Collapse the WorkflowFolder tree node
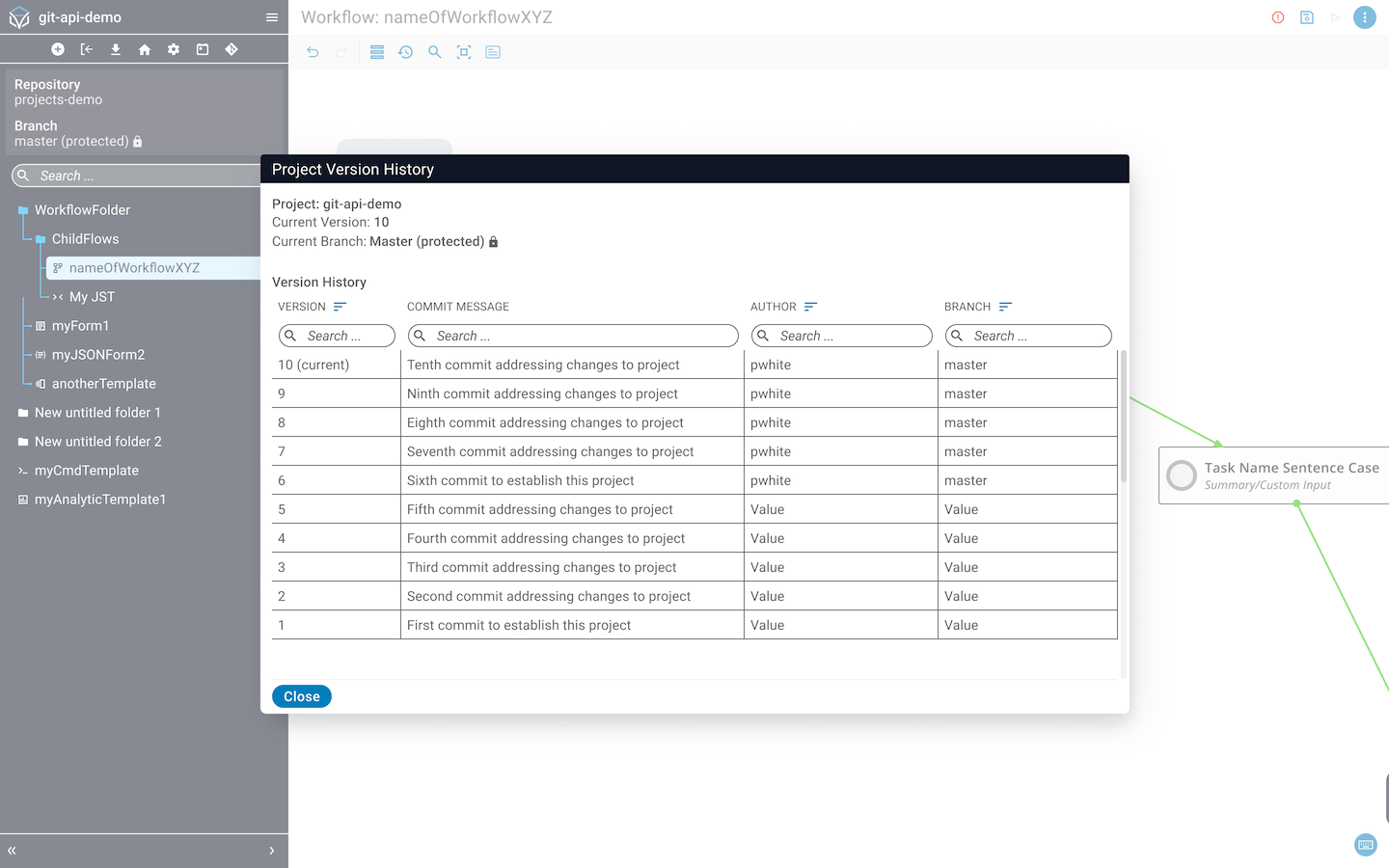Screen dimensions: 1389x868 (x=23, y=210)
